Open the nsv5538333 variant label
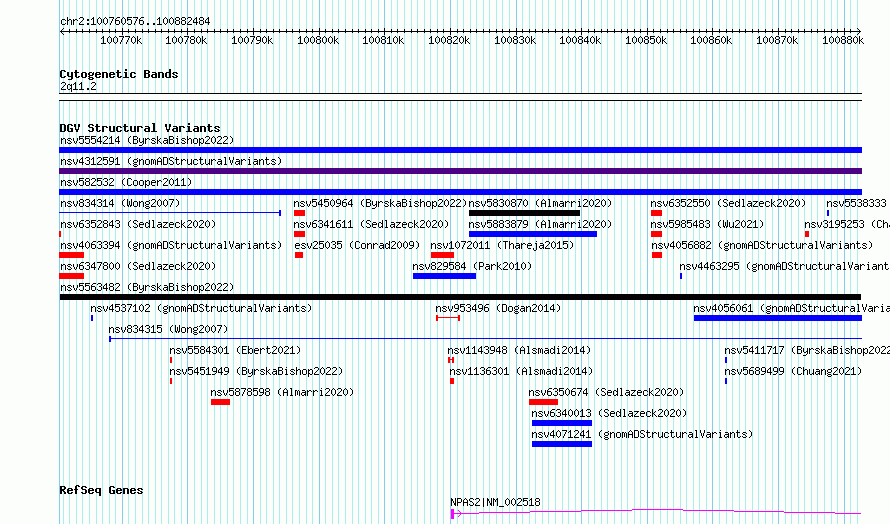Viewport: 890px width, 524px height. tap(856, 203)
